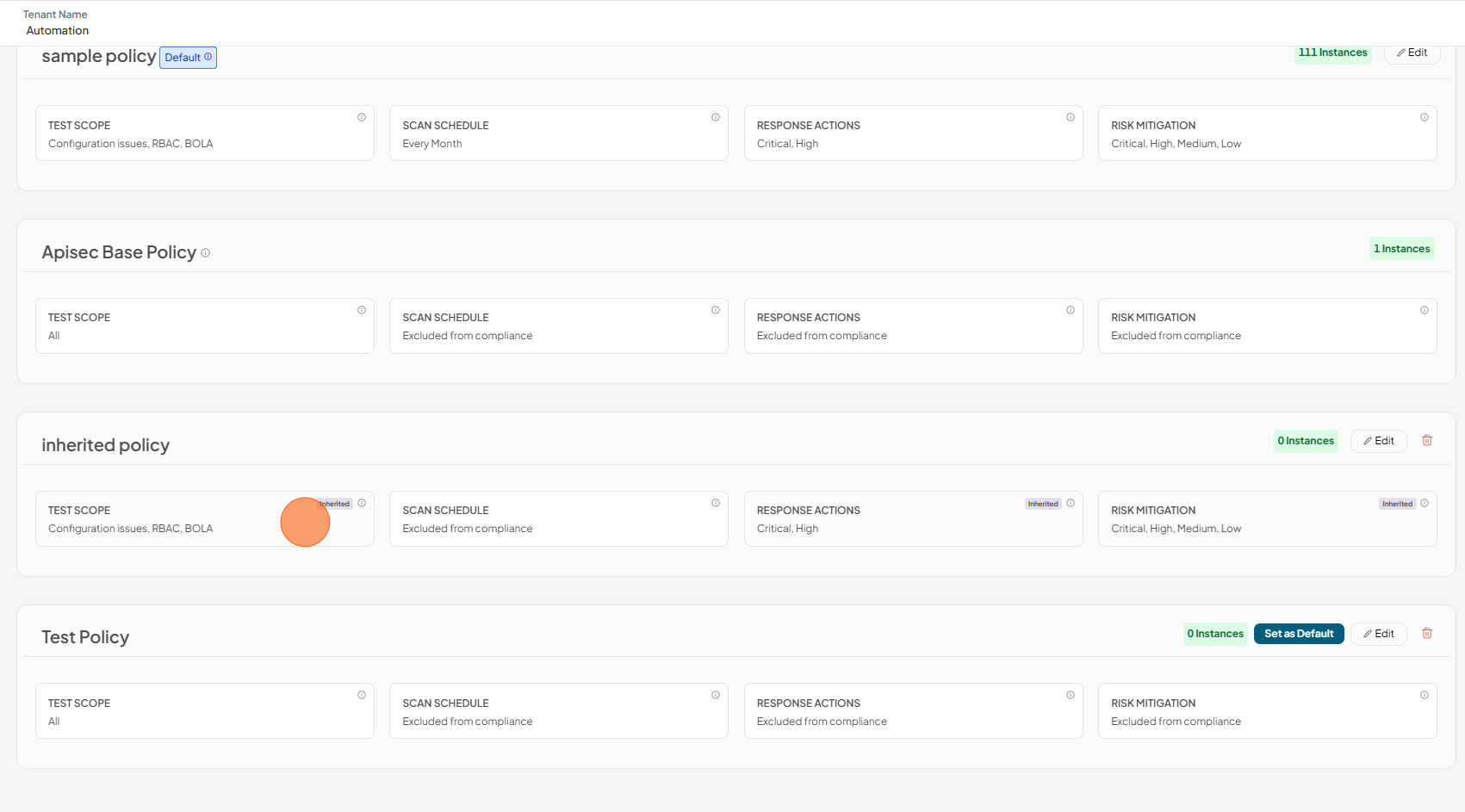Select 'Every Month' scan schedule text
Image resolution: width=1465 pixels, height=812 pixels.
click(x=432, y=144)
